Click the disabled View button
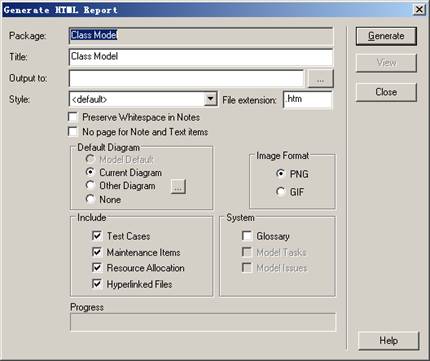 [x=386, y=63]
